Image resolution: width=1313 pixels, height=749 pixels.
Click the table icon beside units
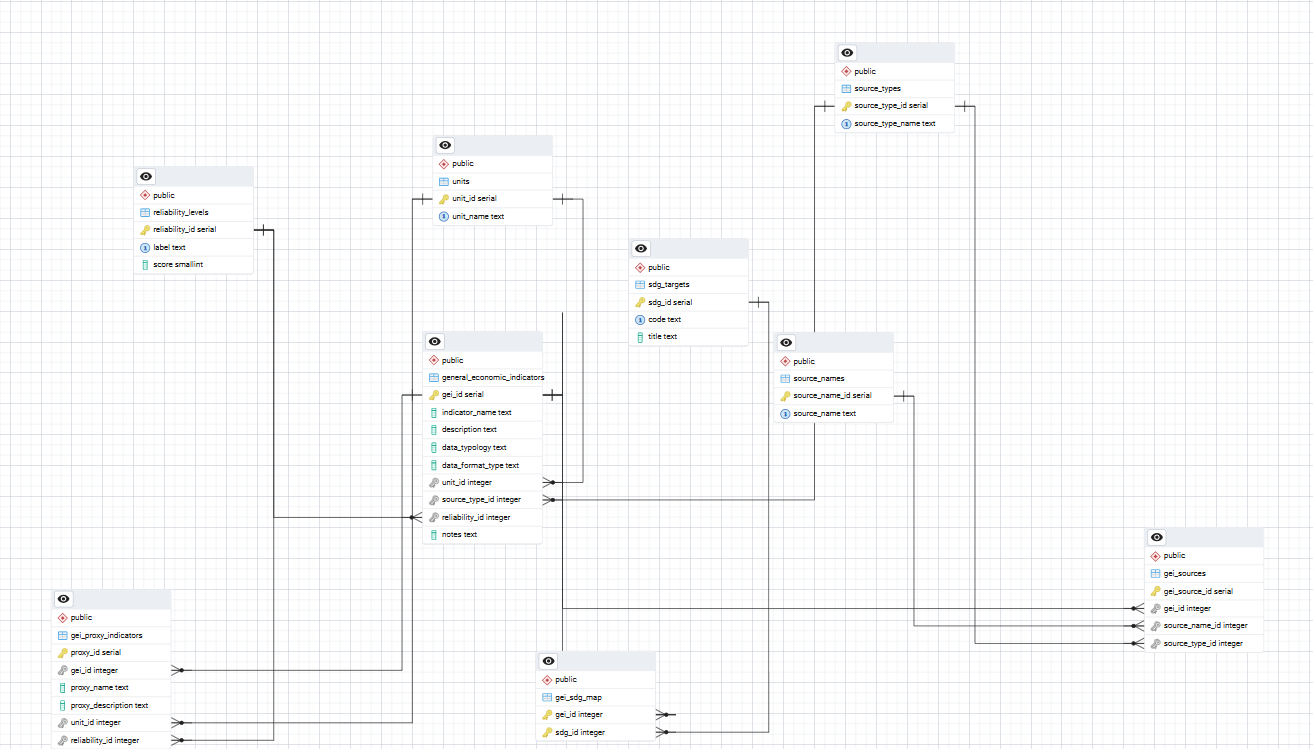pos(444,181)
